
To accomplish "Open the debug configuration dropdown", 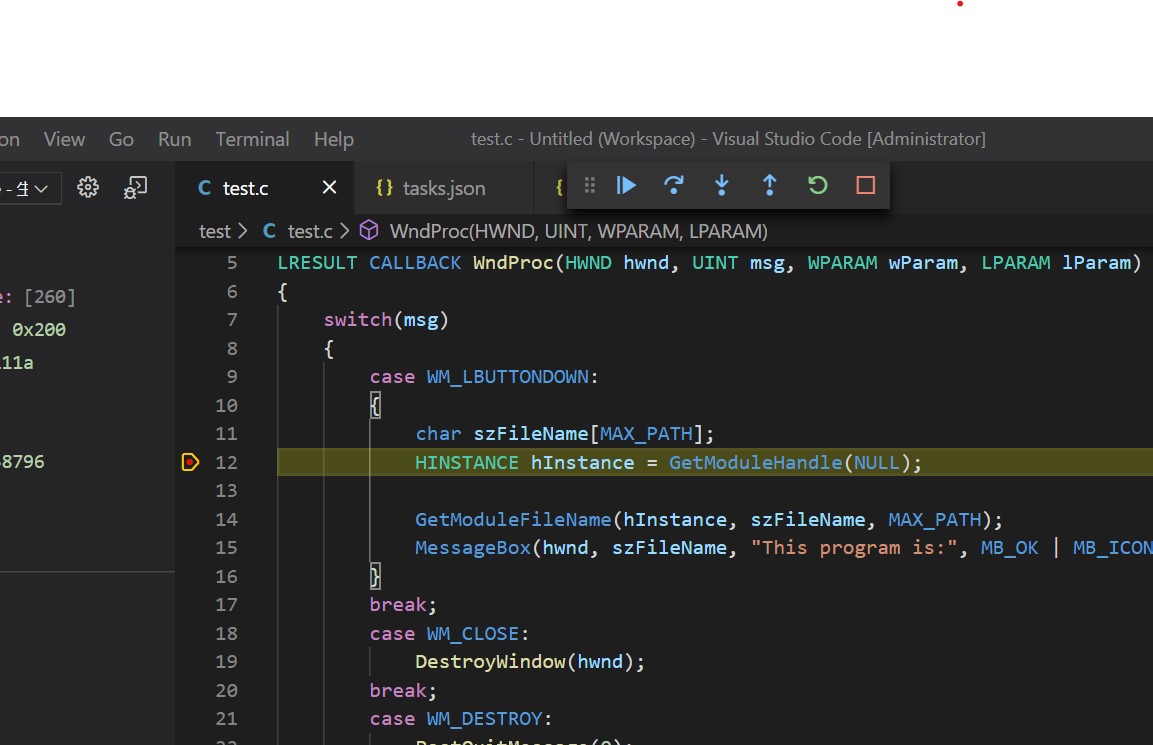I will pos(29,189).
